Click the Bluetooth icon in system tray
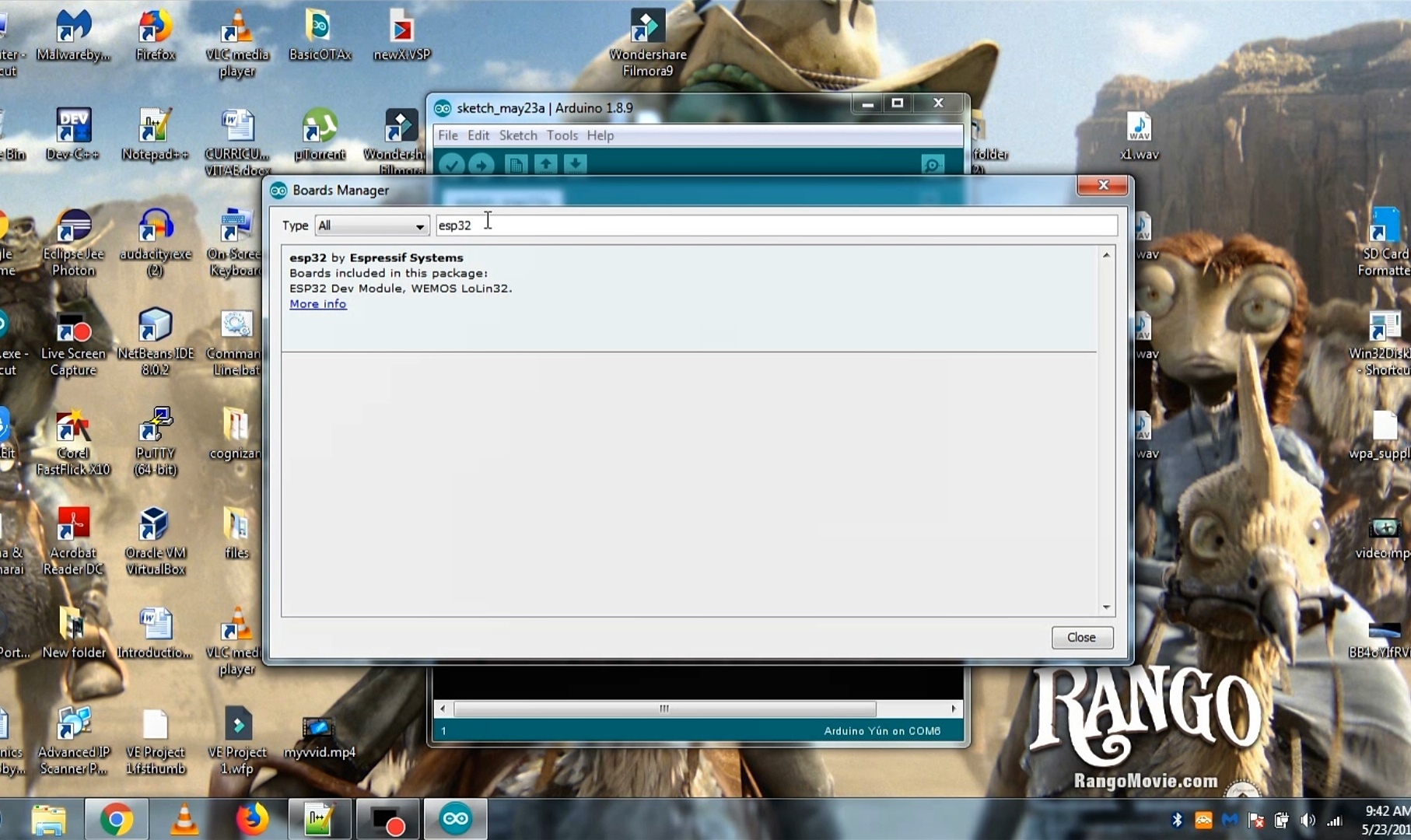This screenshot has height=840, width=1411. click(1177, 820)
